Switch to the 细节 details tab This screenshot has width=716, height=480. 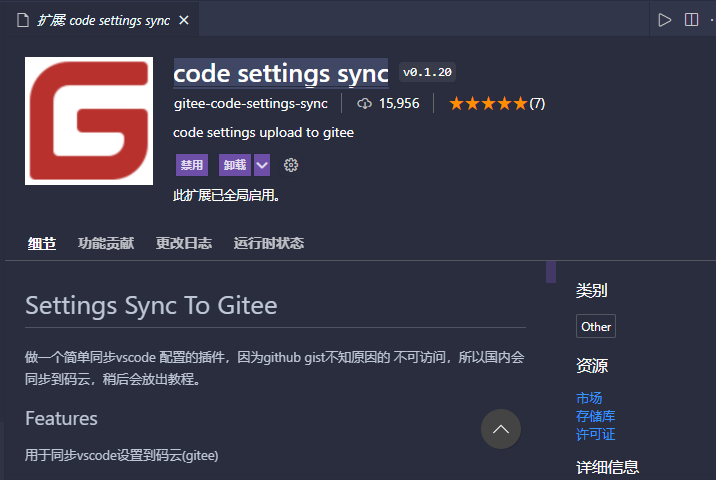pyautogui.click(x=42, y=243)
